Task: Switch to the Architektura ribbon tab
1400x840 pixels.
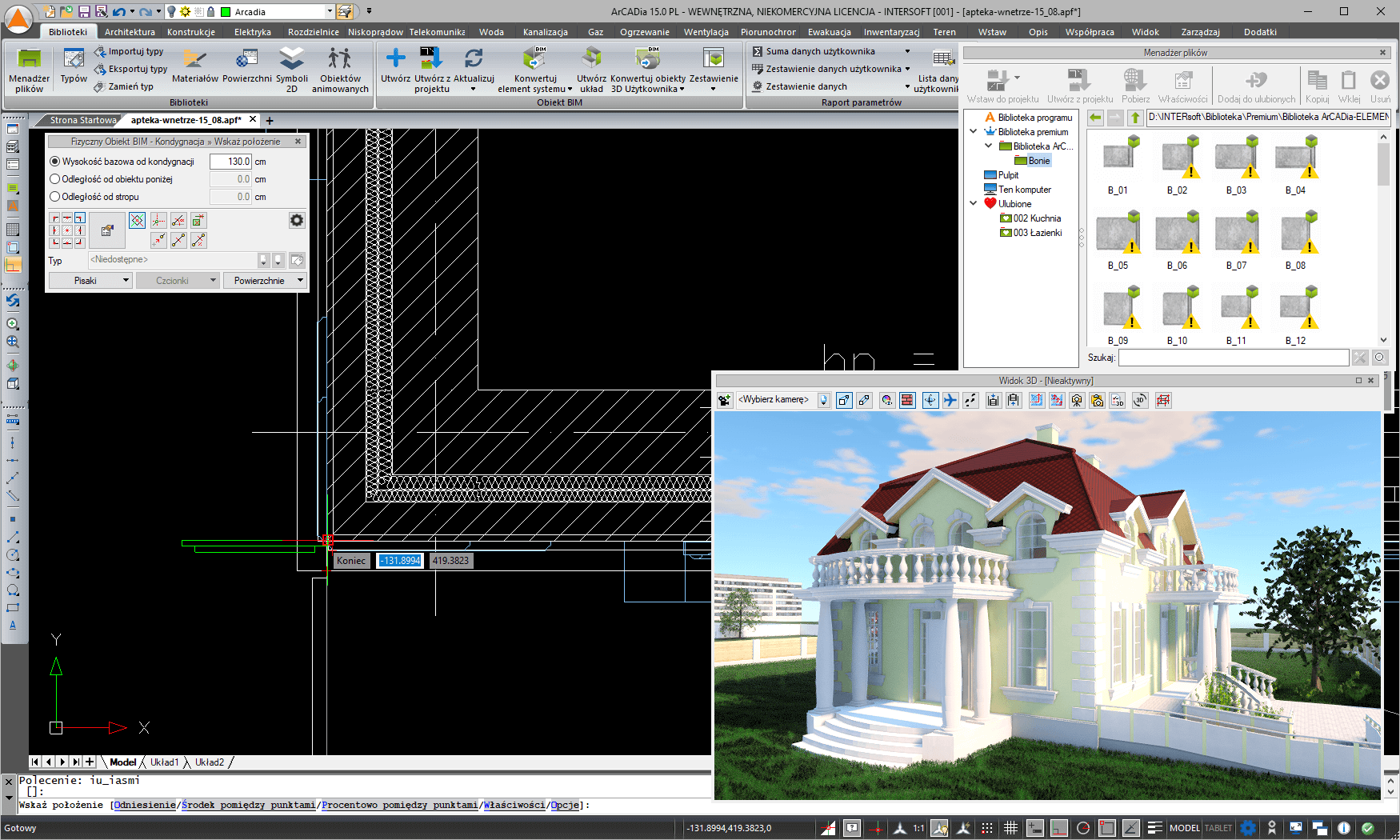Action: [x=130, y=32]
